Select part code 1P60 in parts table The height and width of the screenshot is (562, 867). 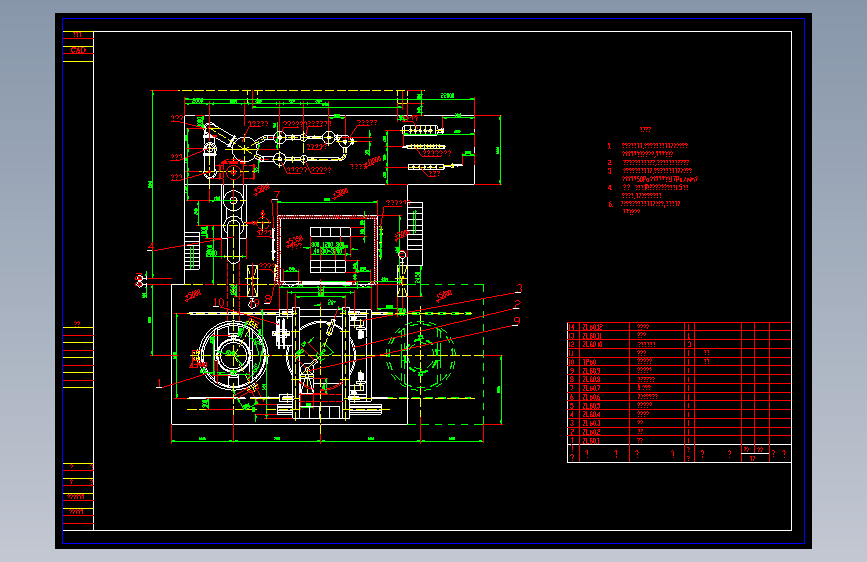tap(589, 362)
